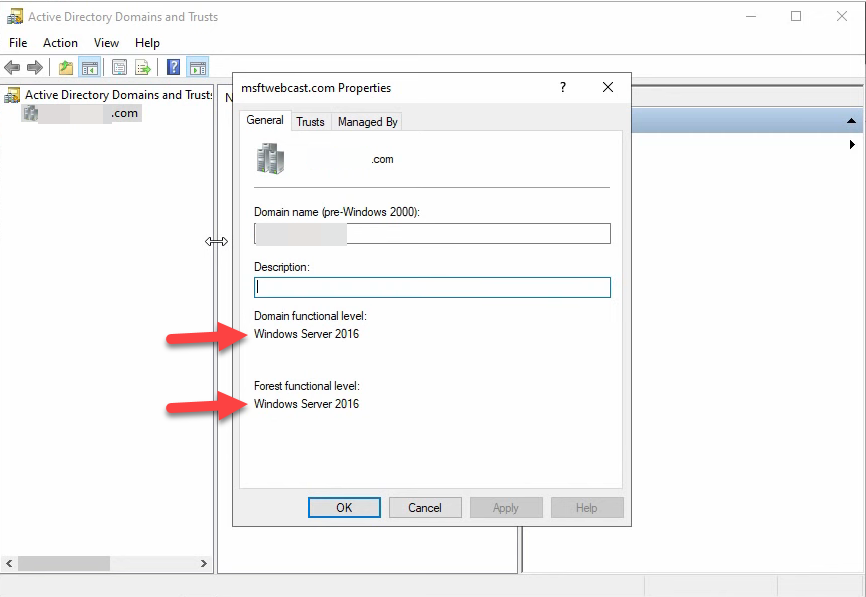Click the Apply button
This screenshot has width=866, height=597.
(506, 508)
